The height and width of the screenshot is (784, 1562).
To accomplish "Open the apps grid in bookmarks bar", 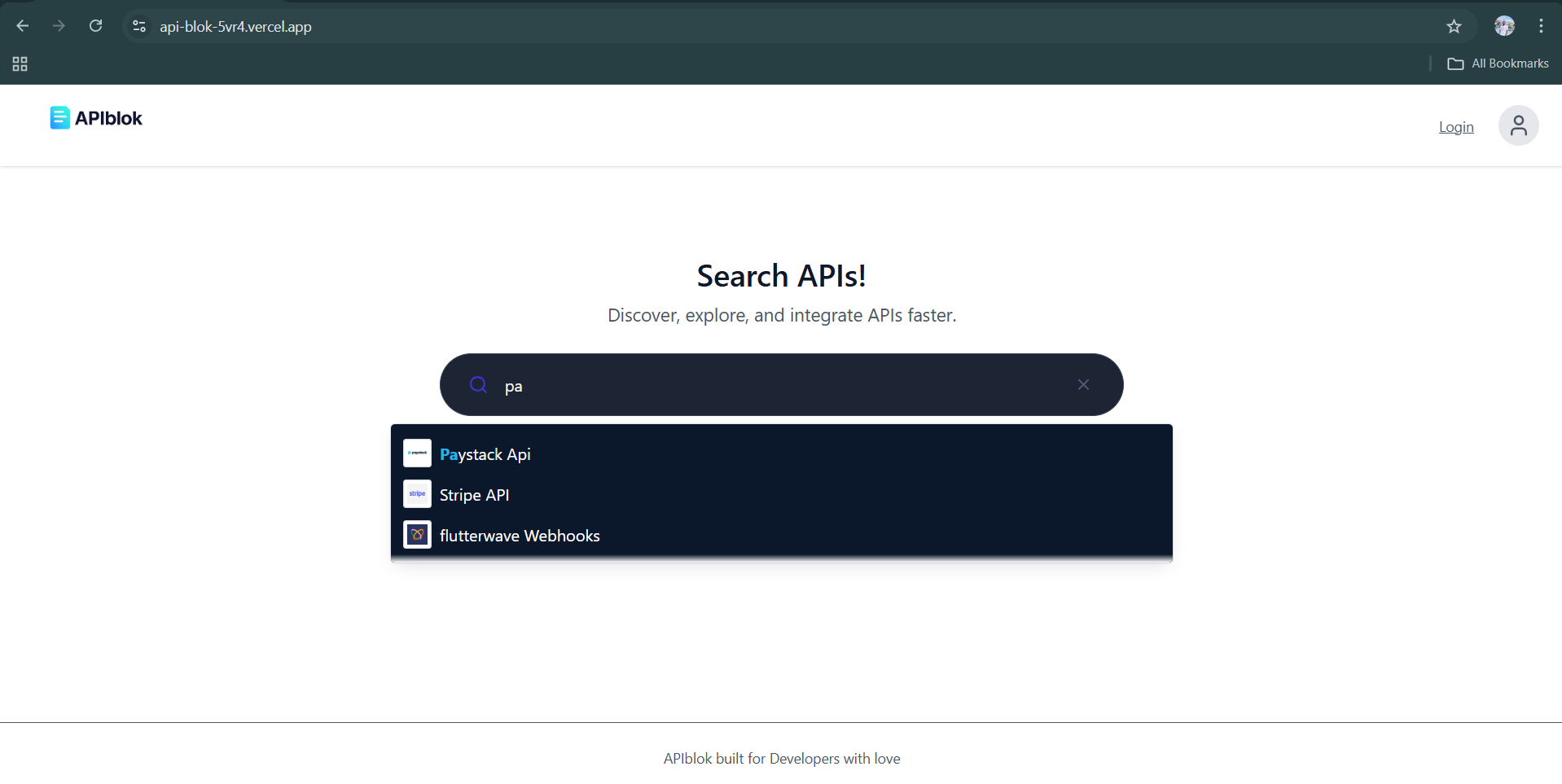I will (20, 64).
